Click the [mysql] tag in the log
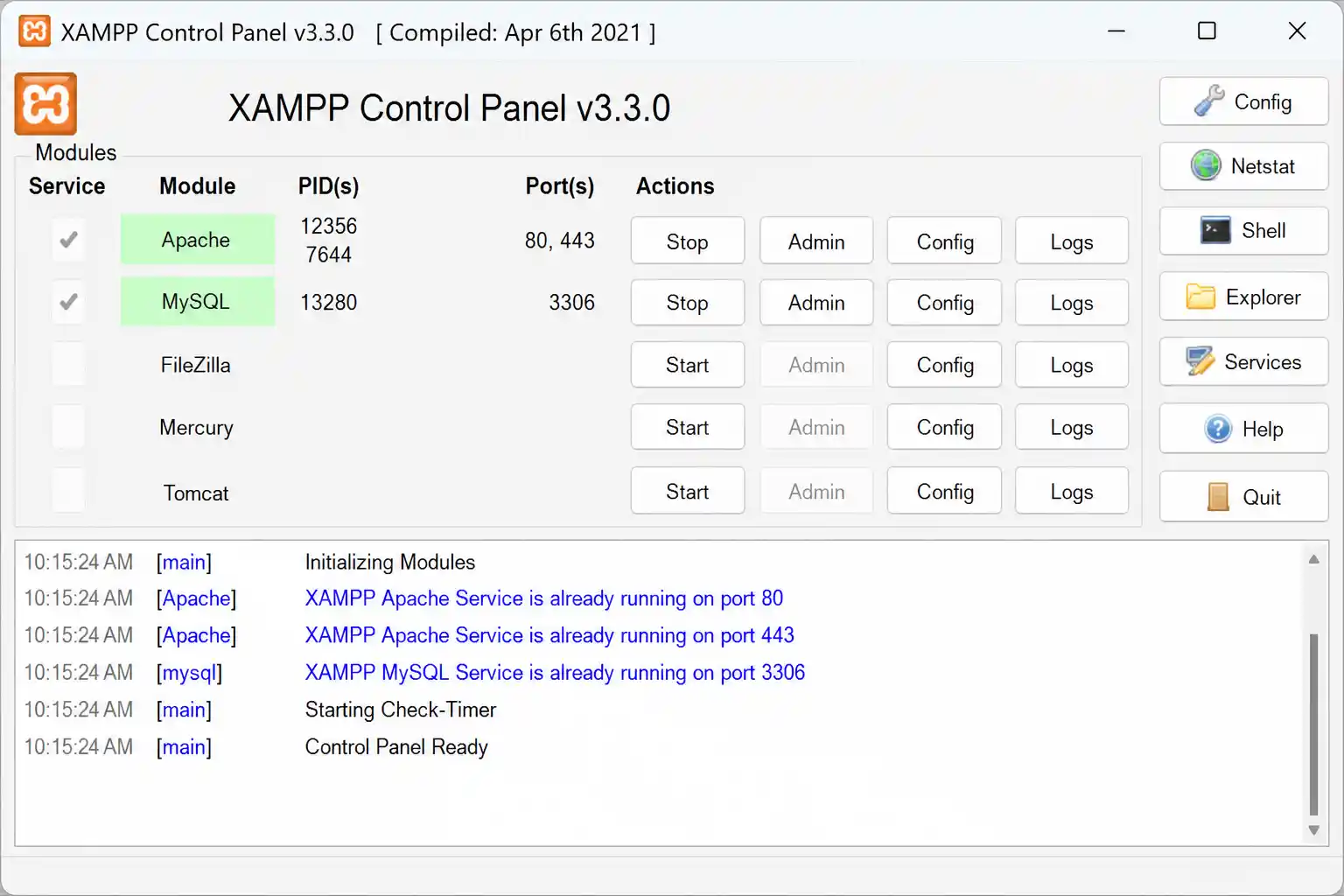 point(189,672)
